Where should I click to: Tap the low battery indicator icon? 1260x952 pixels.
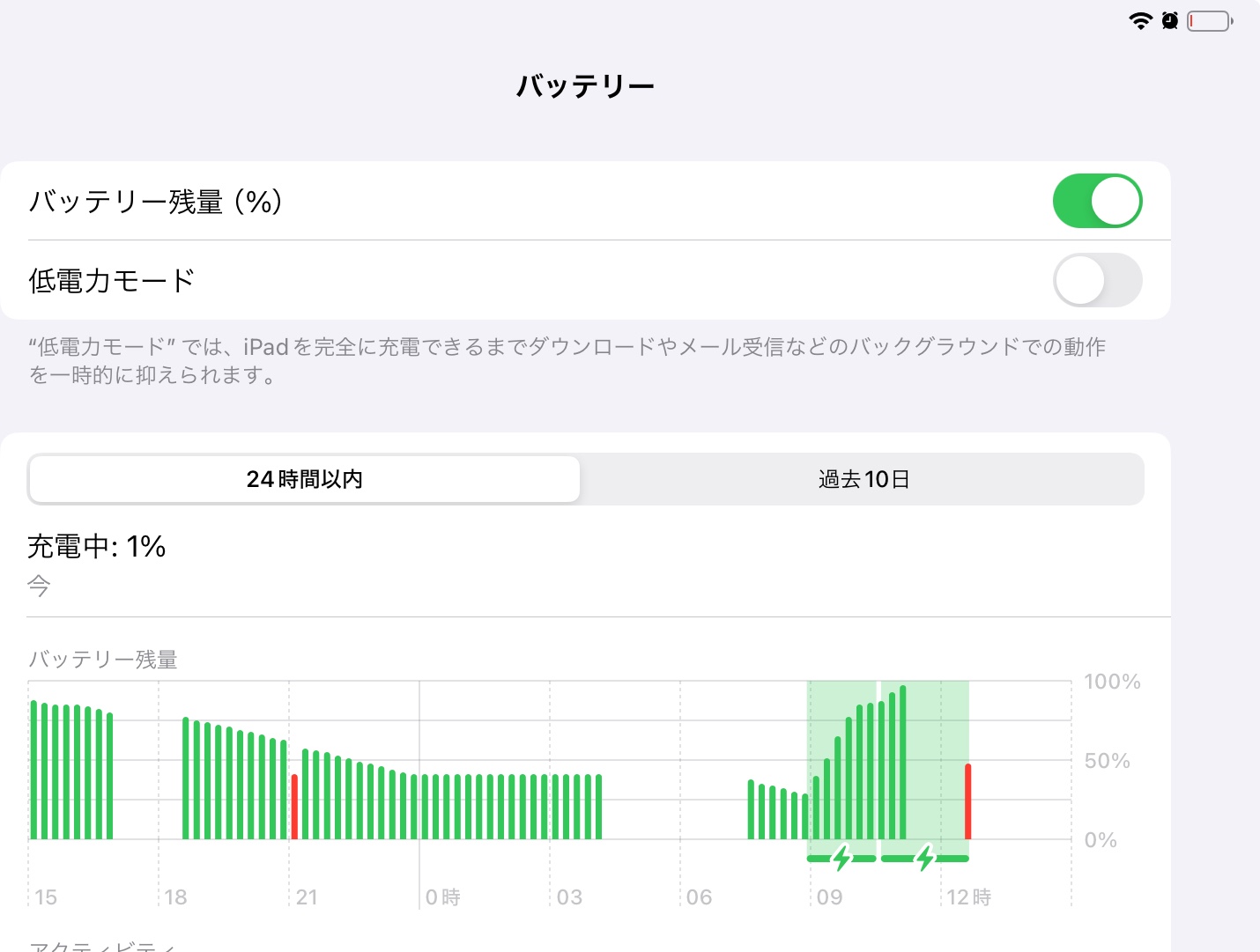click(x=1210, y=21)
